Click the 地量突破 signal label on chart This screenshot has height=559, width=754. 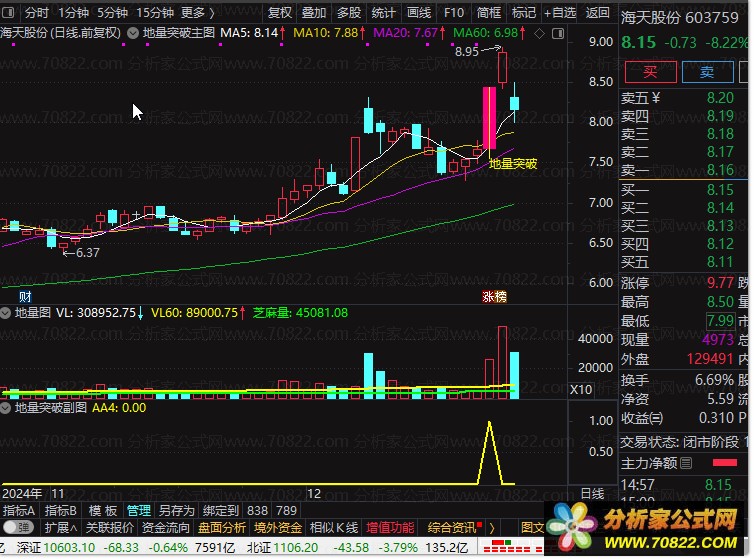coord(513,164)
